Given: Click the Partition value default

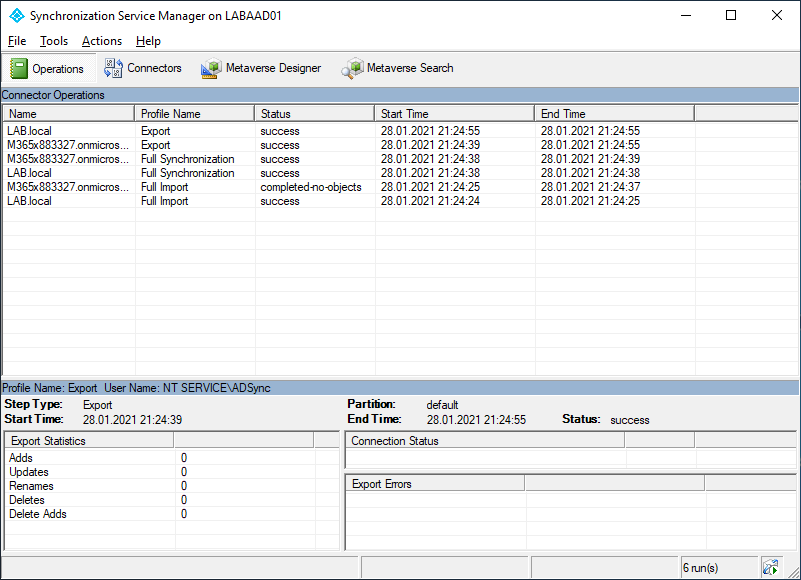Looking at the screenshot, I should [442, 405].
